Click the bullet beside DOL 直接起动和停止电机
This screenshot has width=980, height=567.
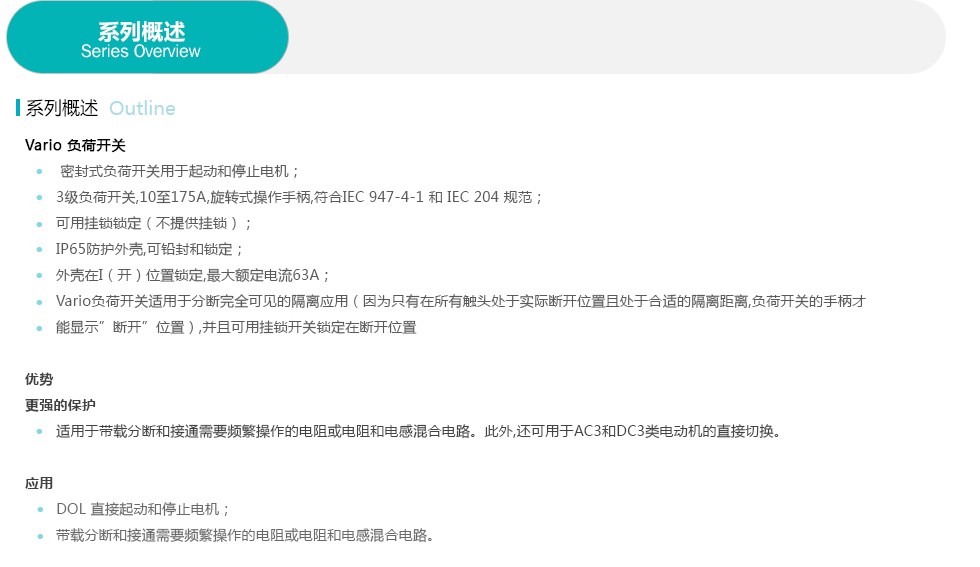(x=40, y=510)
